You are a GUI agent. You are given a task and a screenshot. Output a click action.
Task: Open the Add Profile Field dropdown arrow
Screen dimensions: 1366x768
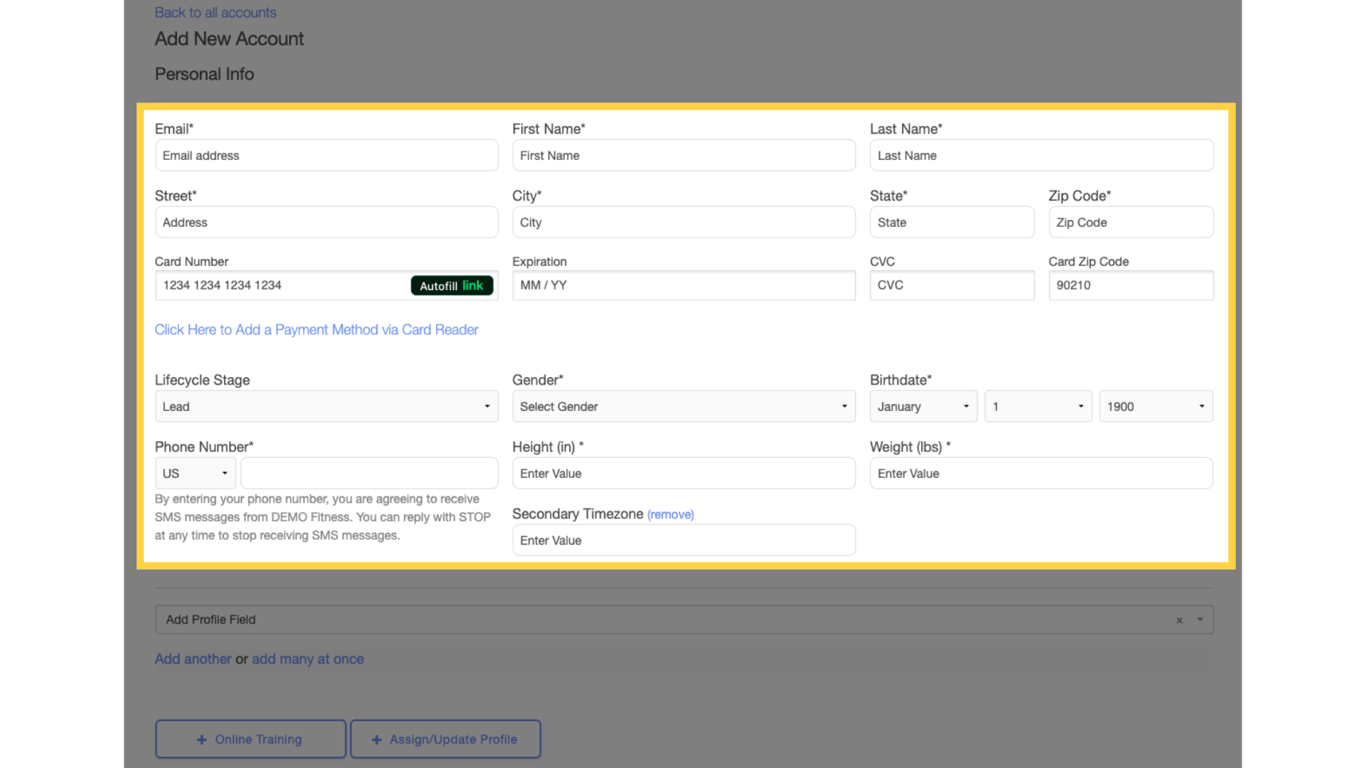pos(1198,619)
